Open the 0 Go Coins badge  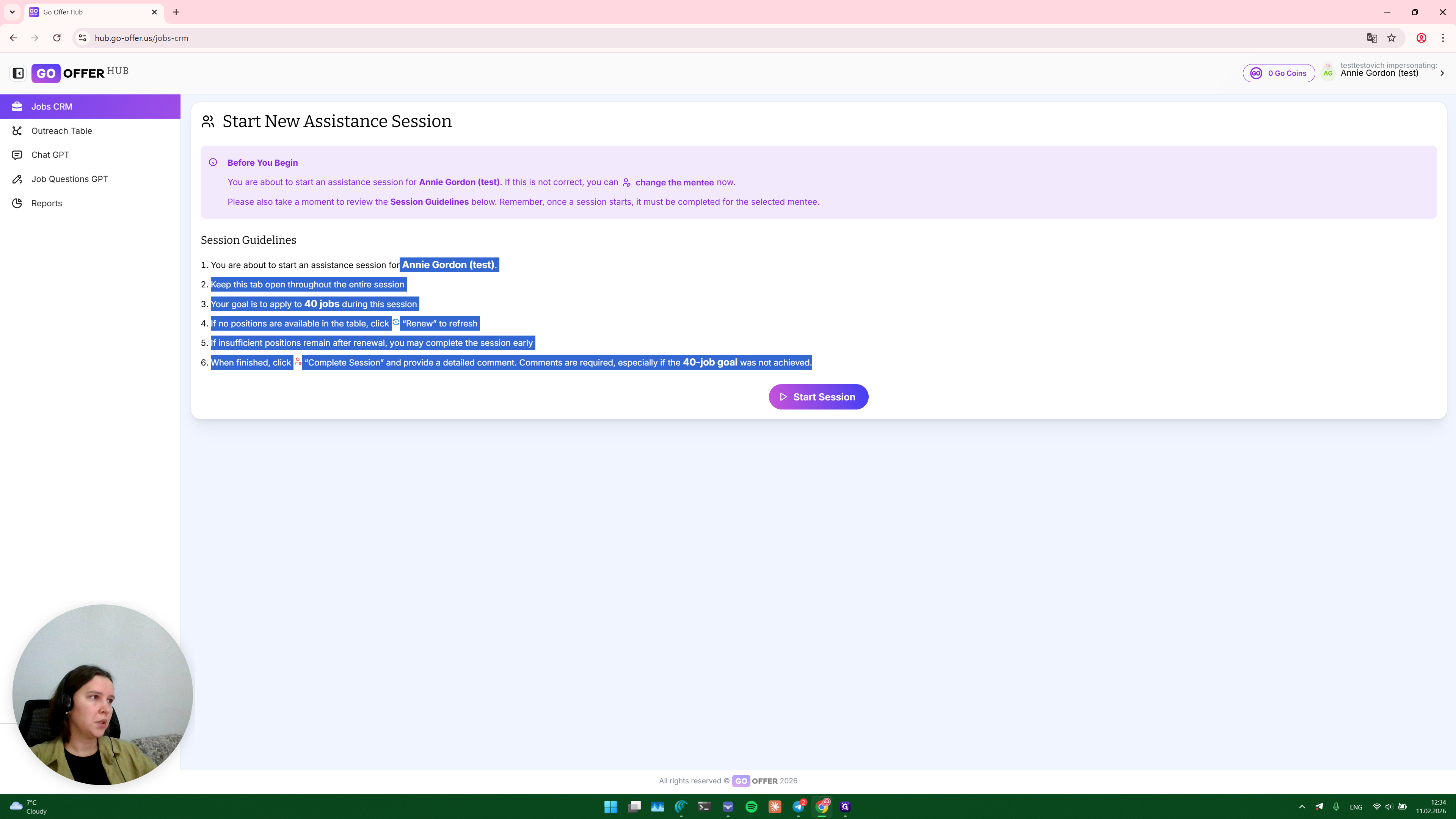point(1278,73)
